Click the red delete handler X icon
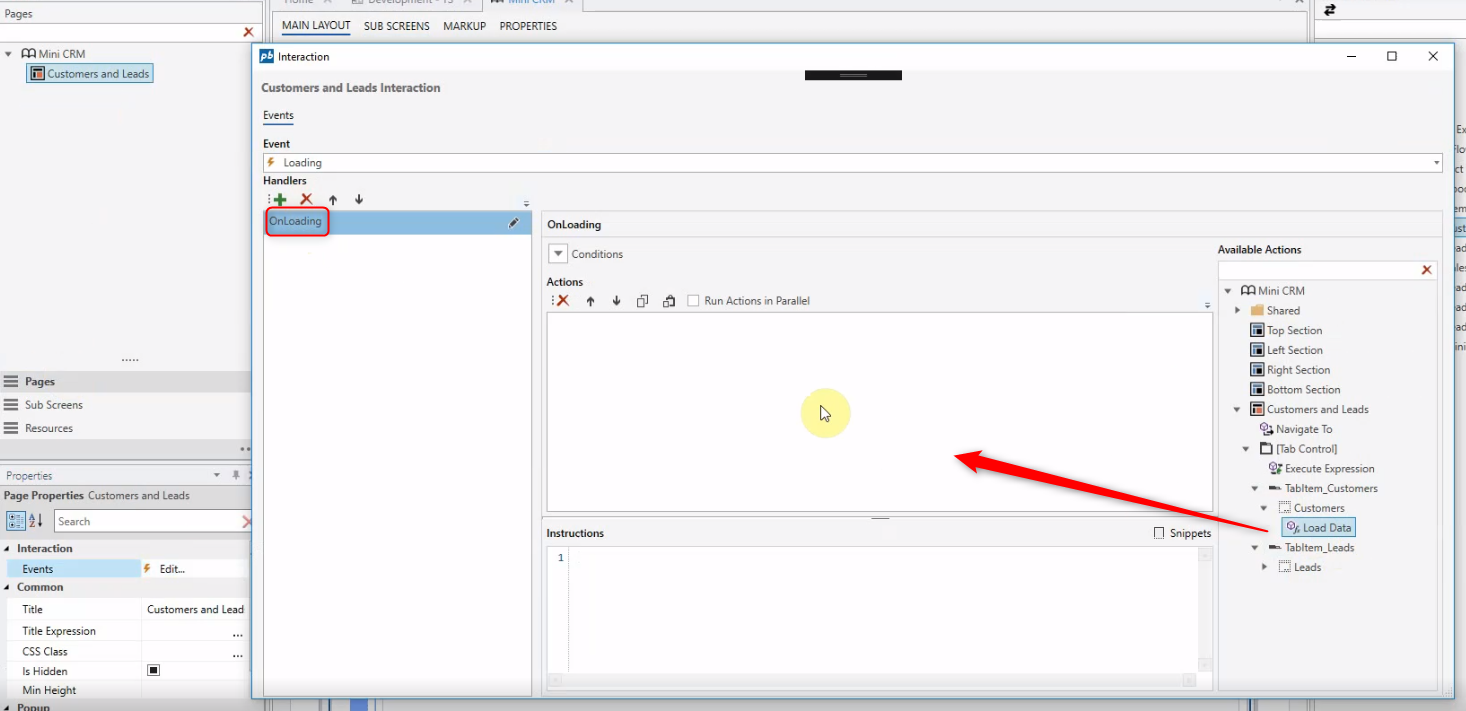This screenshot has height=711, width=1466. tap(307, 200)
